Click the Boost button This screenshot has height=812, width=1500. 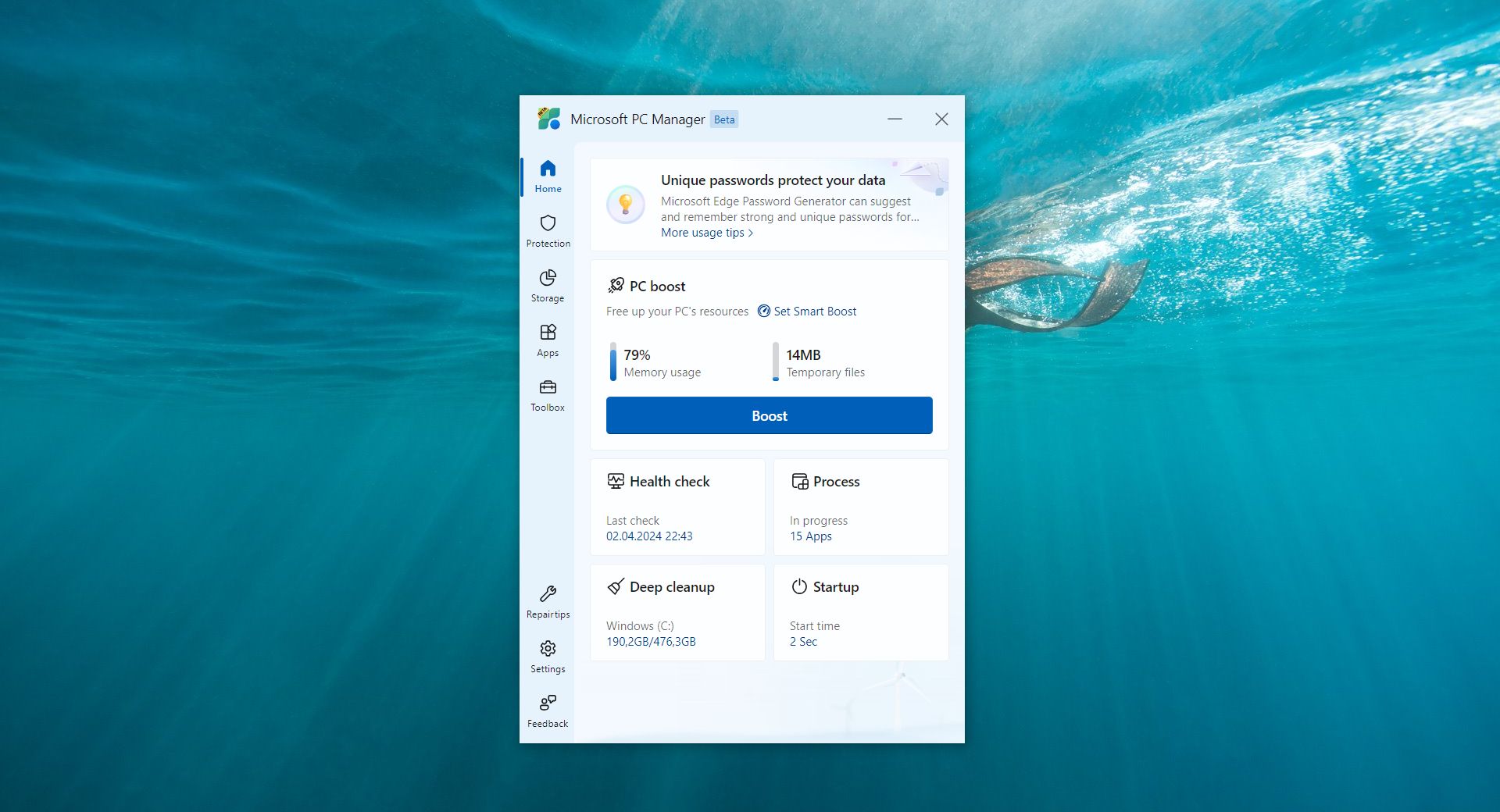tap(769, 415)
